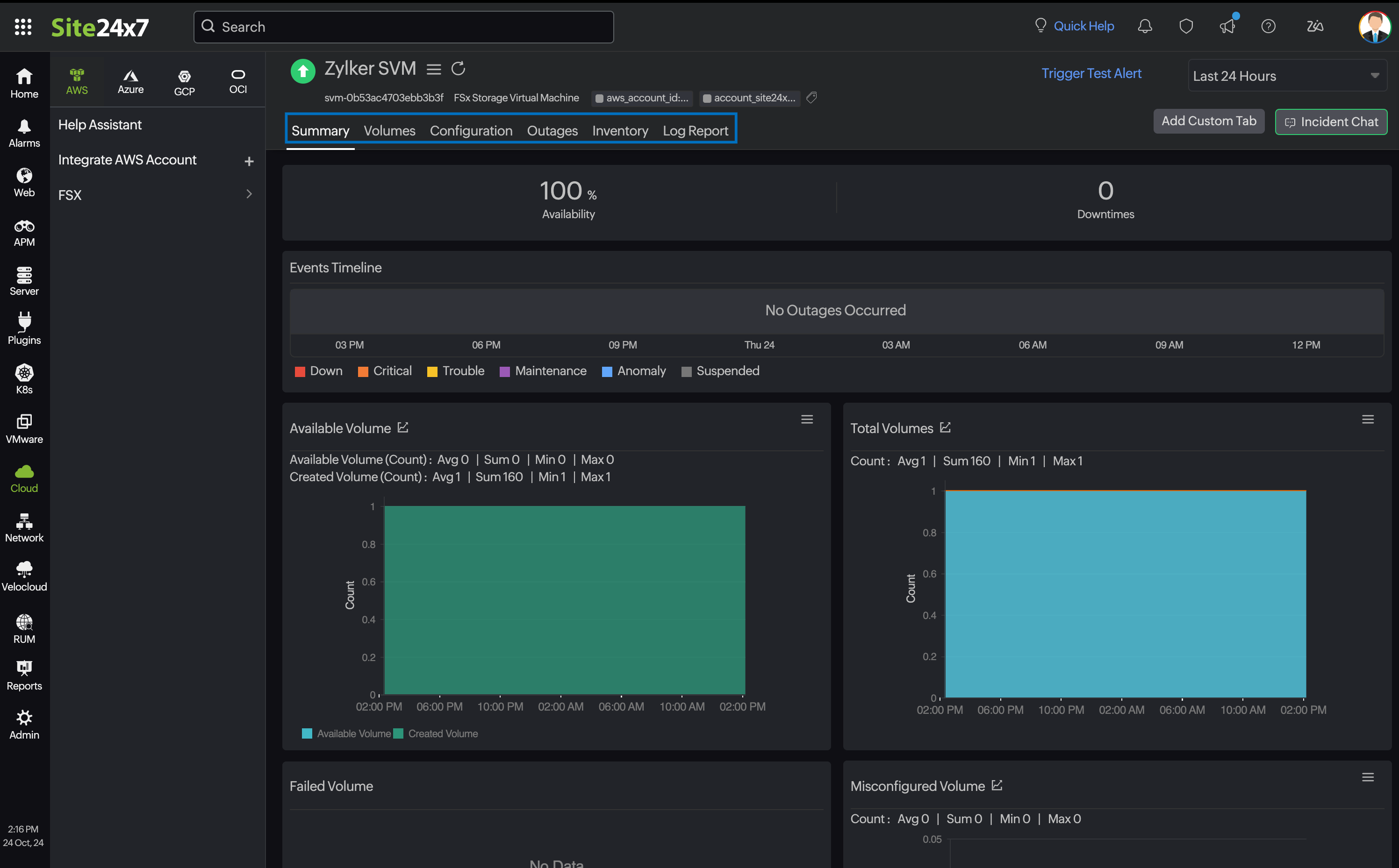Viewport: 1399px width, 868px height.
Task: Click the Incident Chat button
Action: click(x=1331, y=122)
